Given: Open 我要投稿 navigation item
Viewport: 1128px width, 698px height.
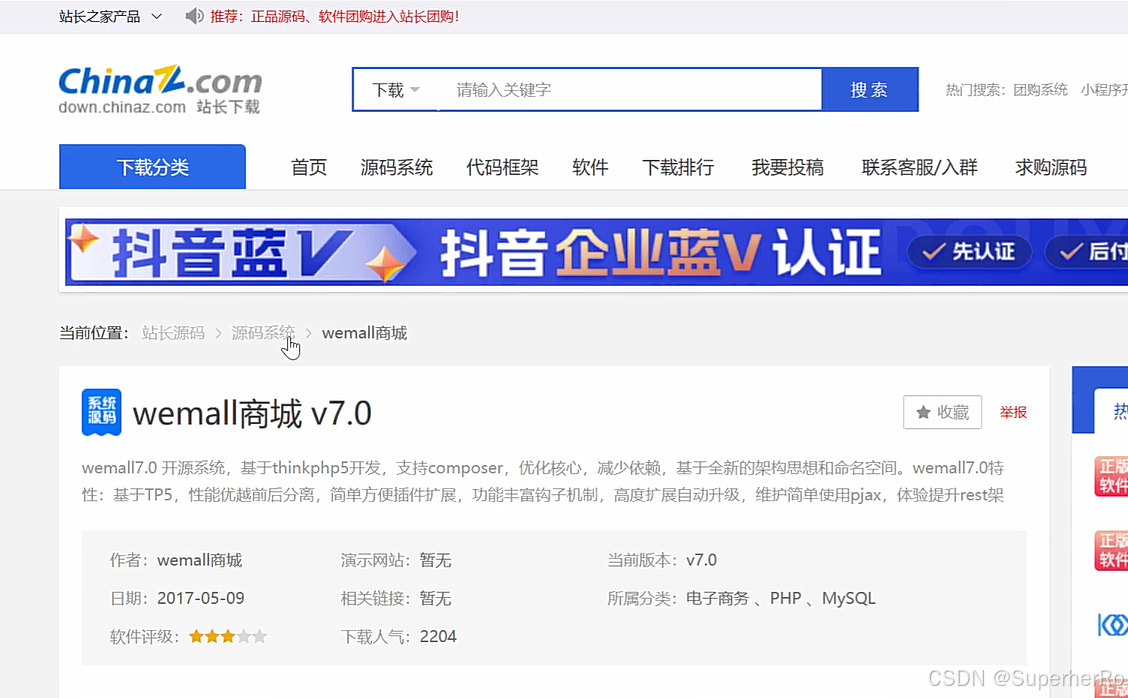Looking at the screenshot, I should pos(788,168).
